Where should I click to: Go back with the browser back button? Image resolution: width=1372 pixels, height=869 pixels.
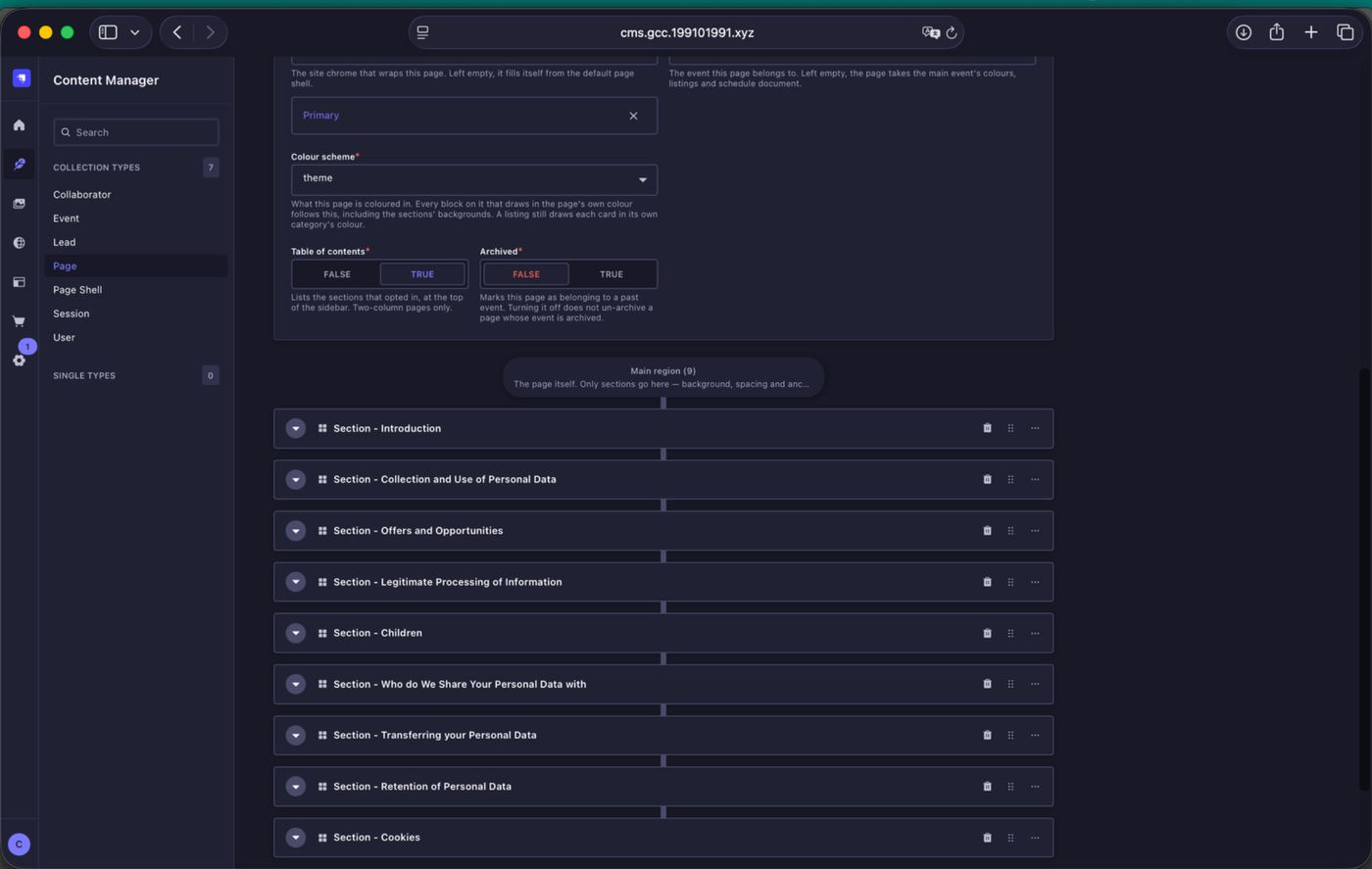pyautogui.click(x=177, y=32)
